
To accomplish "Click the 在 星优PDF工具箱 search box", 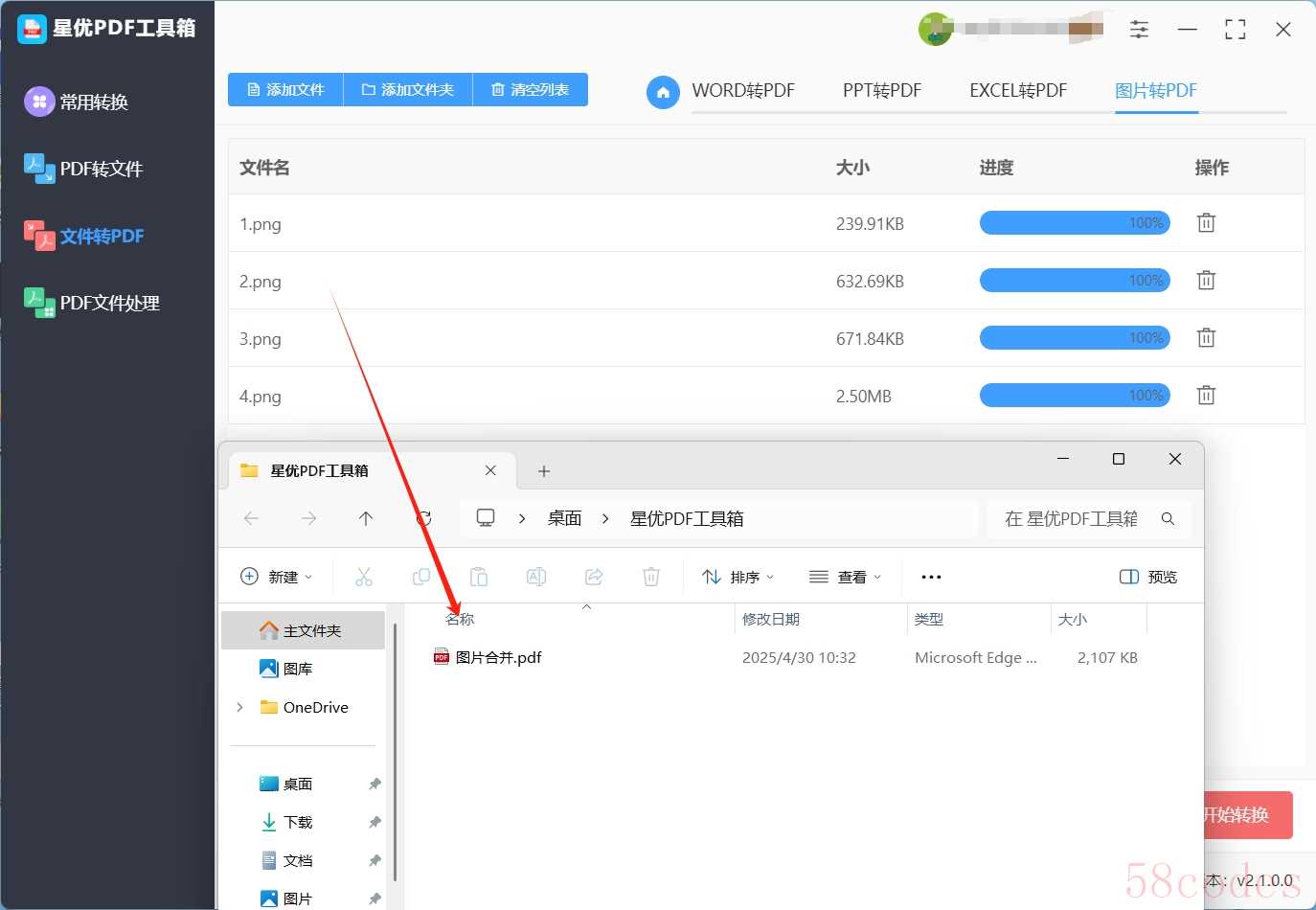I will pyautogui.click(x=1089, y=518).
